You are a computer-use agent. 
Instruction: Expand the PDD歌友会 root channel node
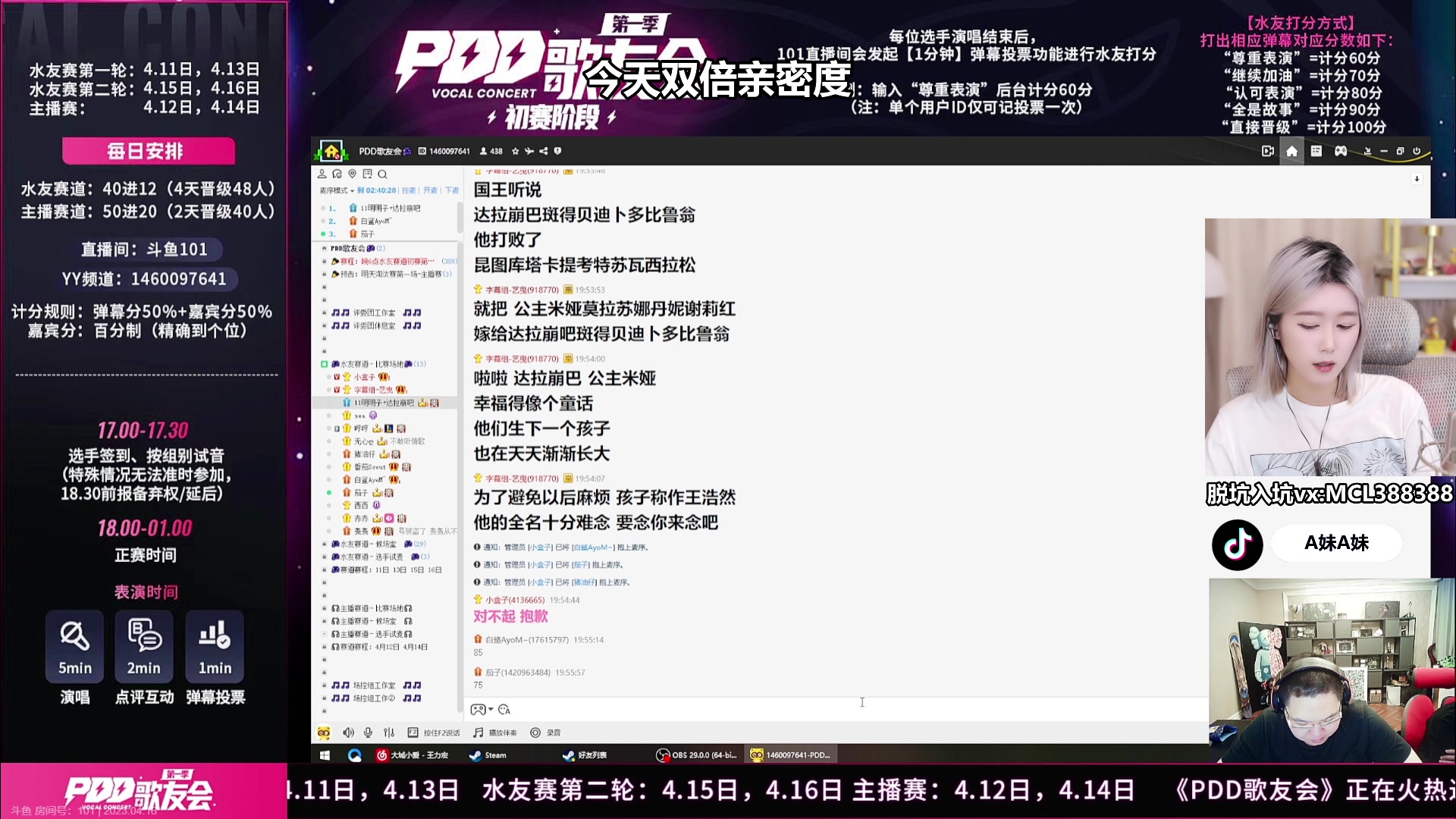(x=324, y=248)
